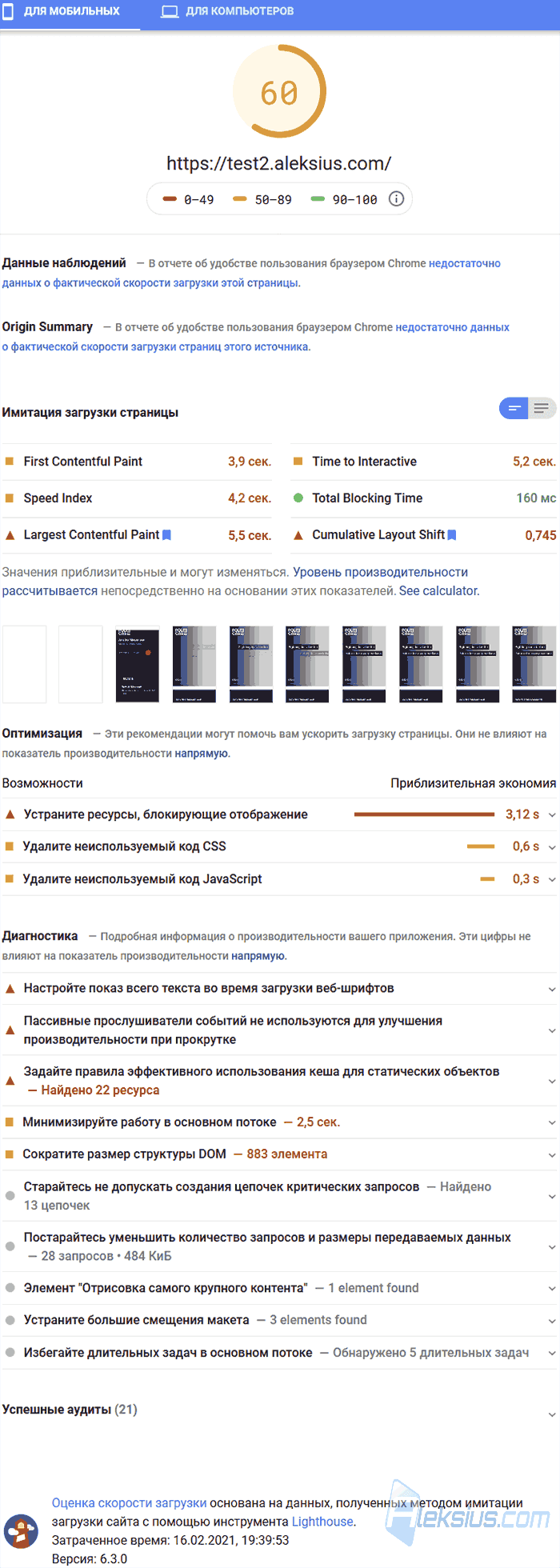Click the mobile phone icon in tab
The width and height of the screenshot is (560, 1568).
tap(9, 12)
